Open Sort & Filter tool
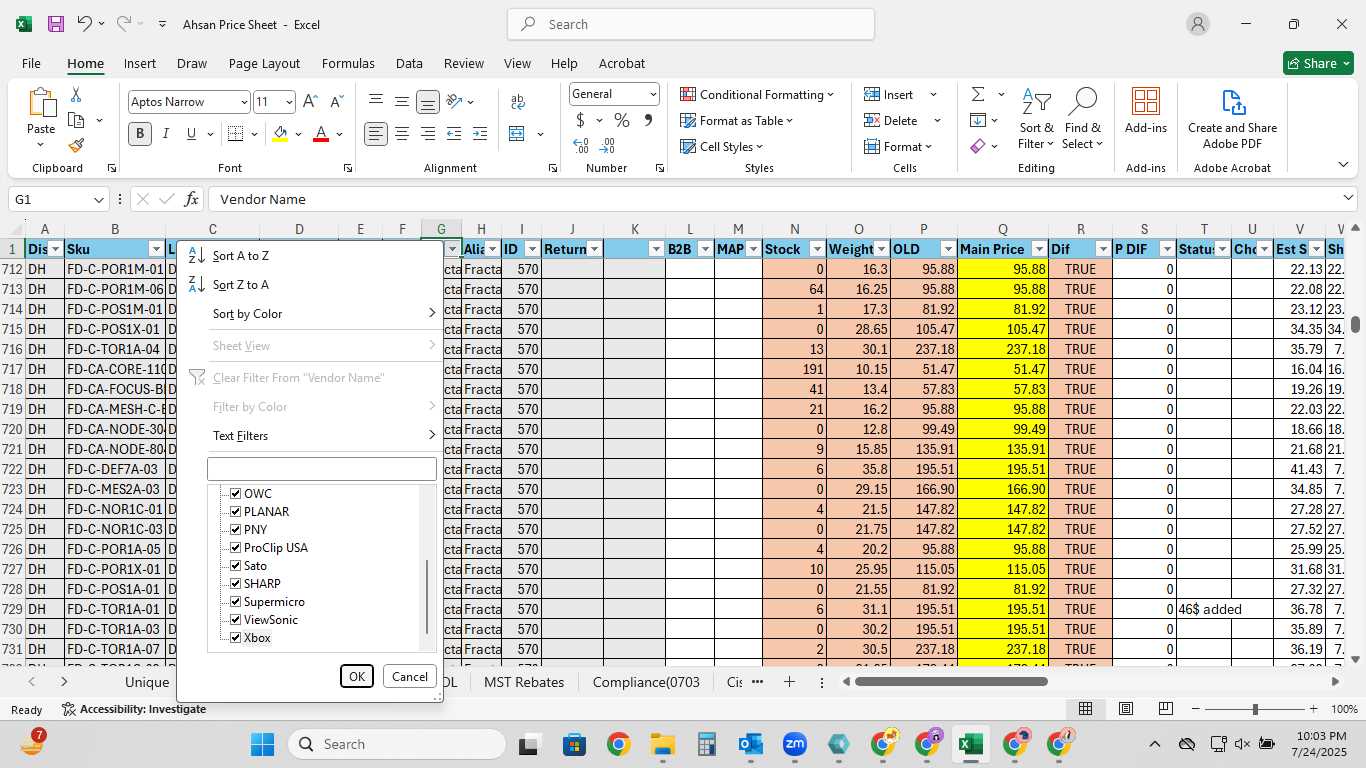The width and height of the screenshot is (1366, 768). [x=1036, y=120]
